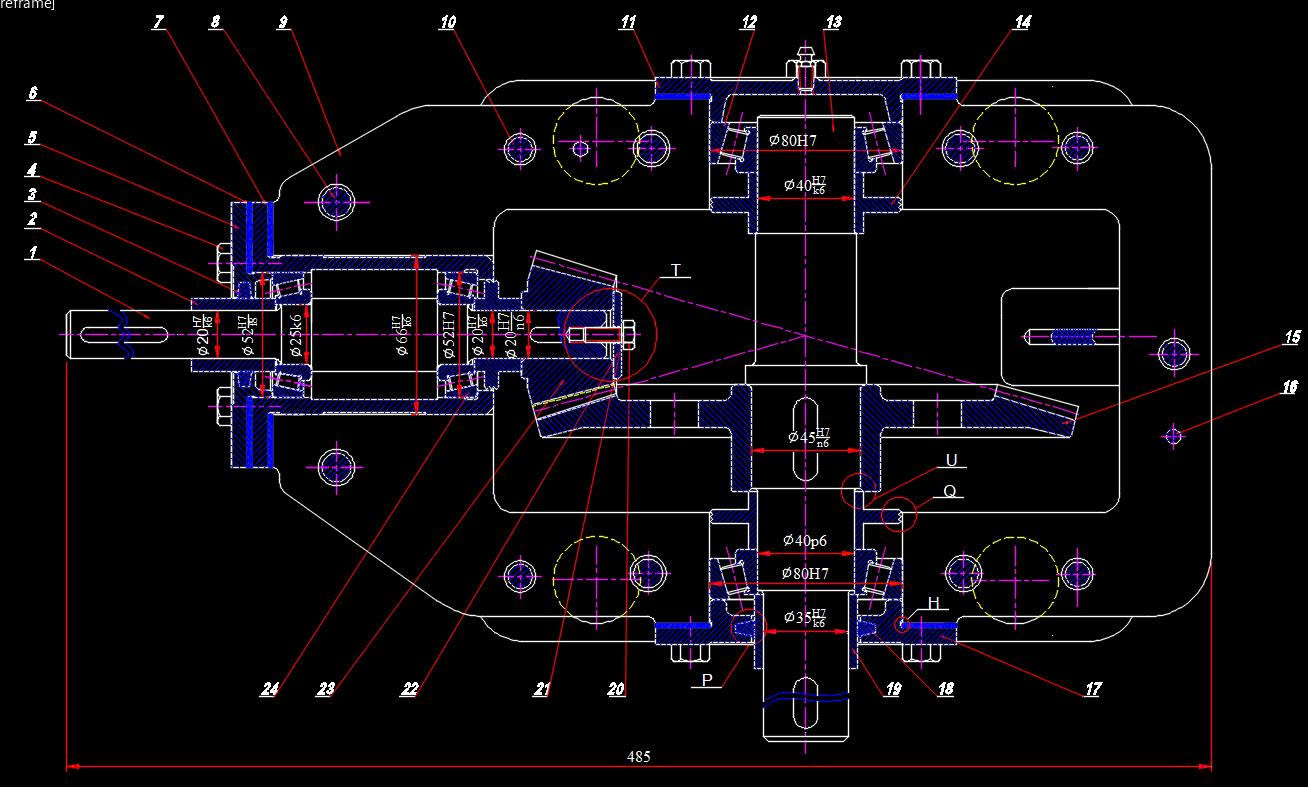Select the detail view label P

point(705,680)
